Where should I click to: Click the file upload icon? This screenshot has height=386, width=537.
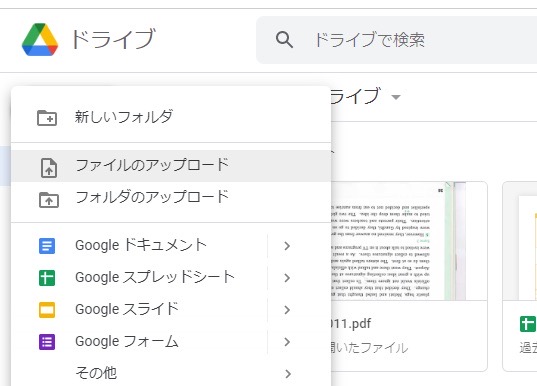(49, 168)
